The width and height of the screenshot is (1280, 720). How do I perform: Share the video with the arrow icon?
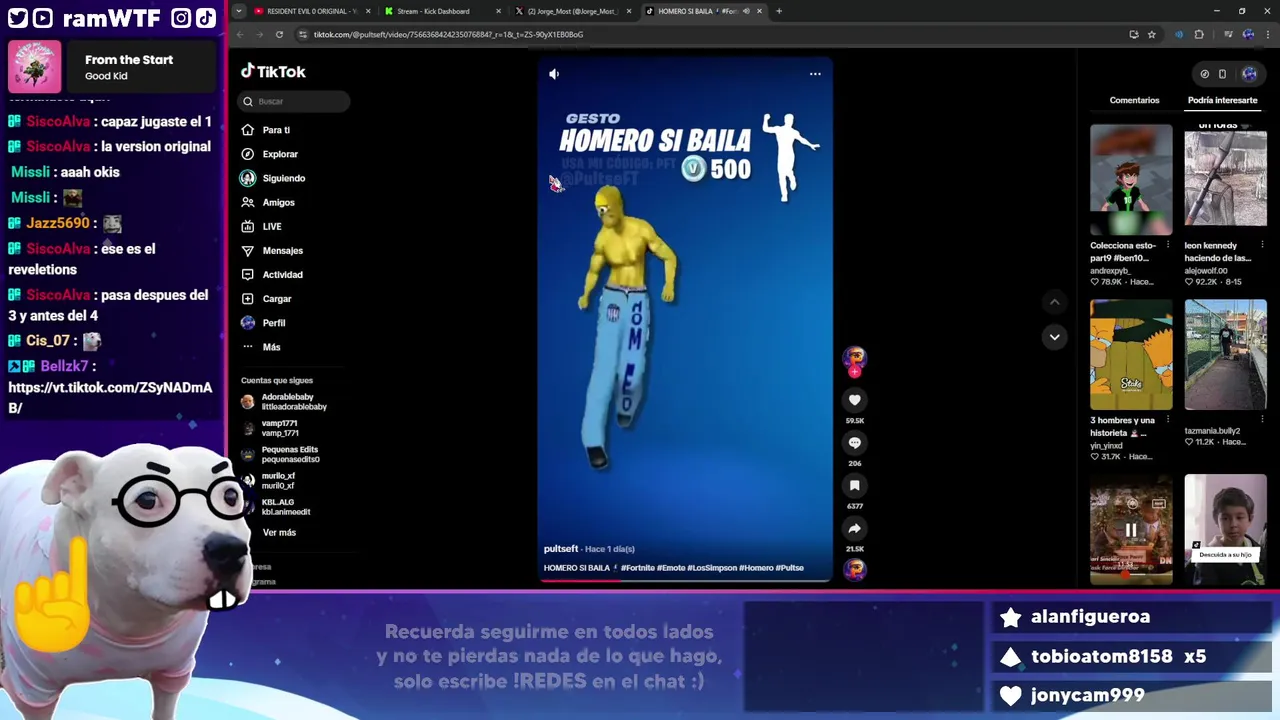point(854,529)
